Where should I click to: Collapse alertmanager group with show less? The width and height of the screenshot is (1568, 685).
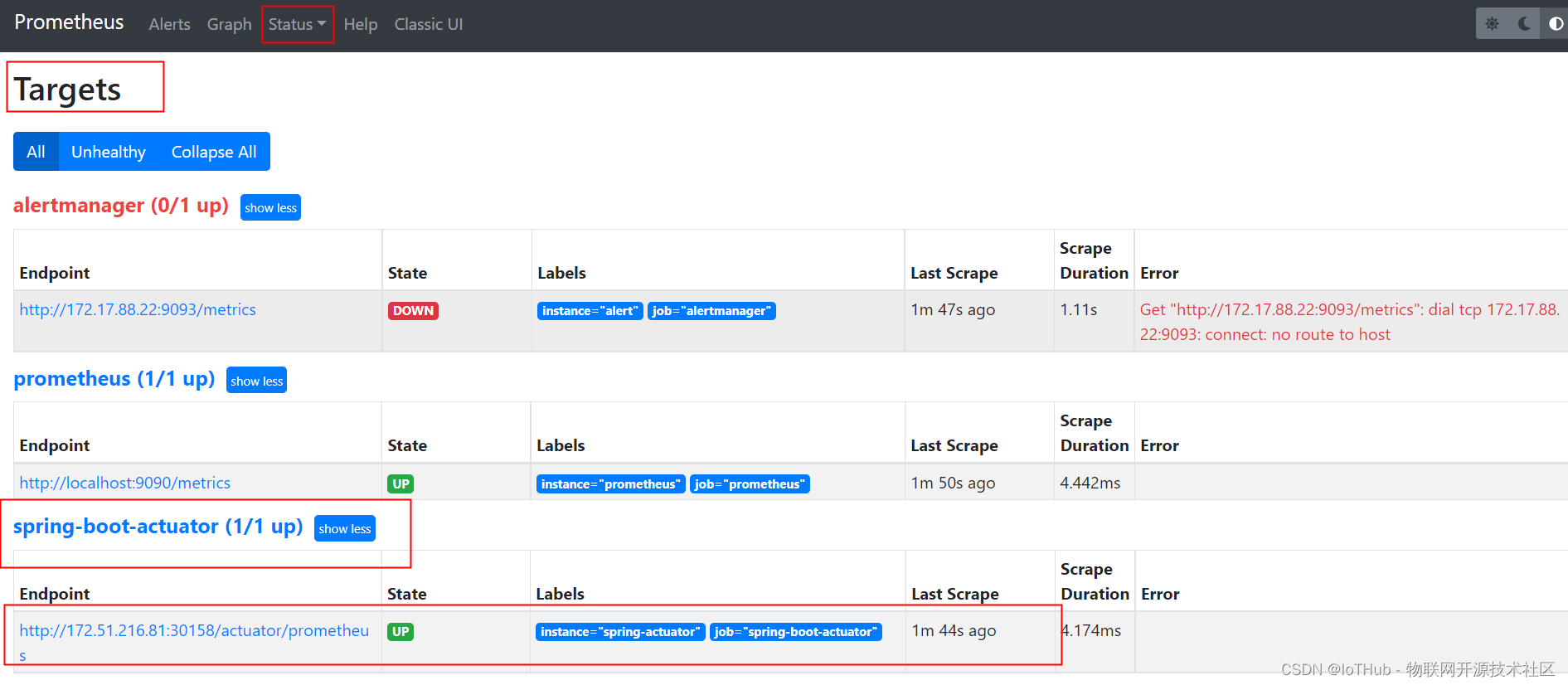(270, 207)
